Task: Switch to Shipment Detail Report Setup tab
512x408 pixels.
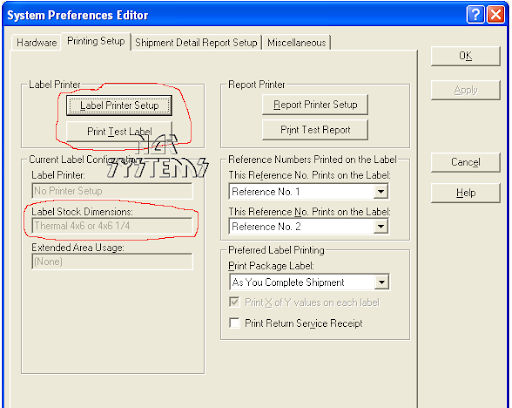Action: (196, 43)
